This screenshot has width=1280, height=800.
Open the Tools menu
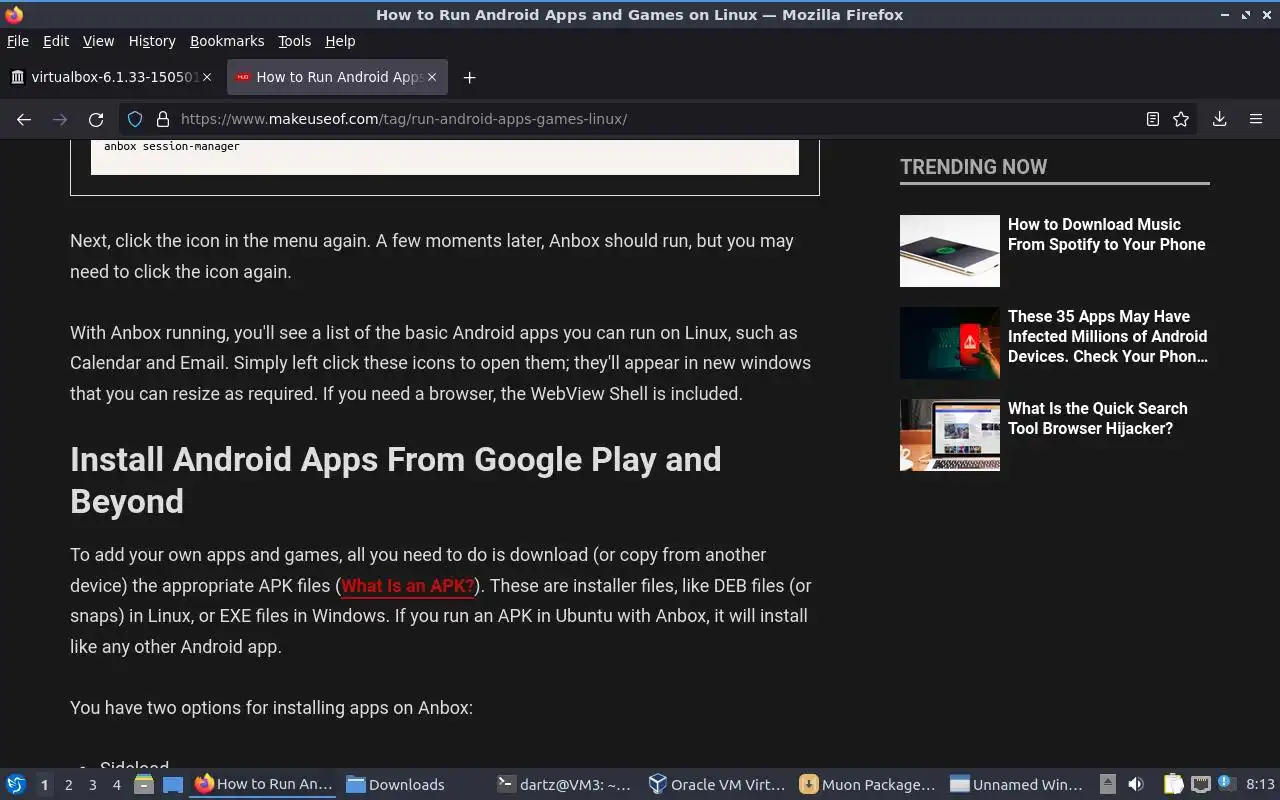point(294,41)
